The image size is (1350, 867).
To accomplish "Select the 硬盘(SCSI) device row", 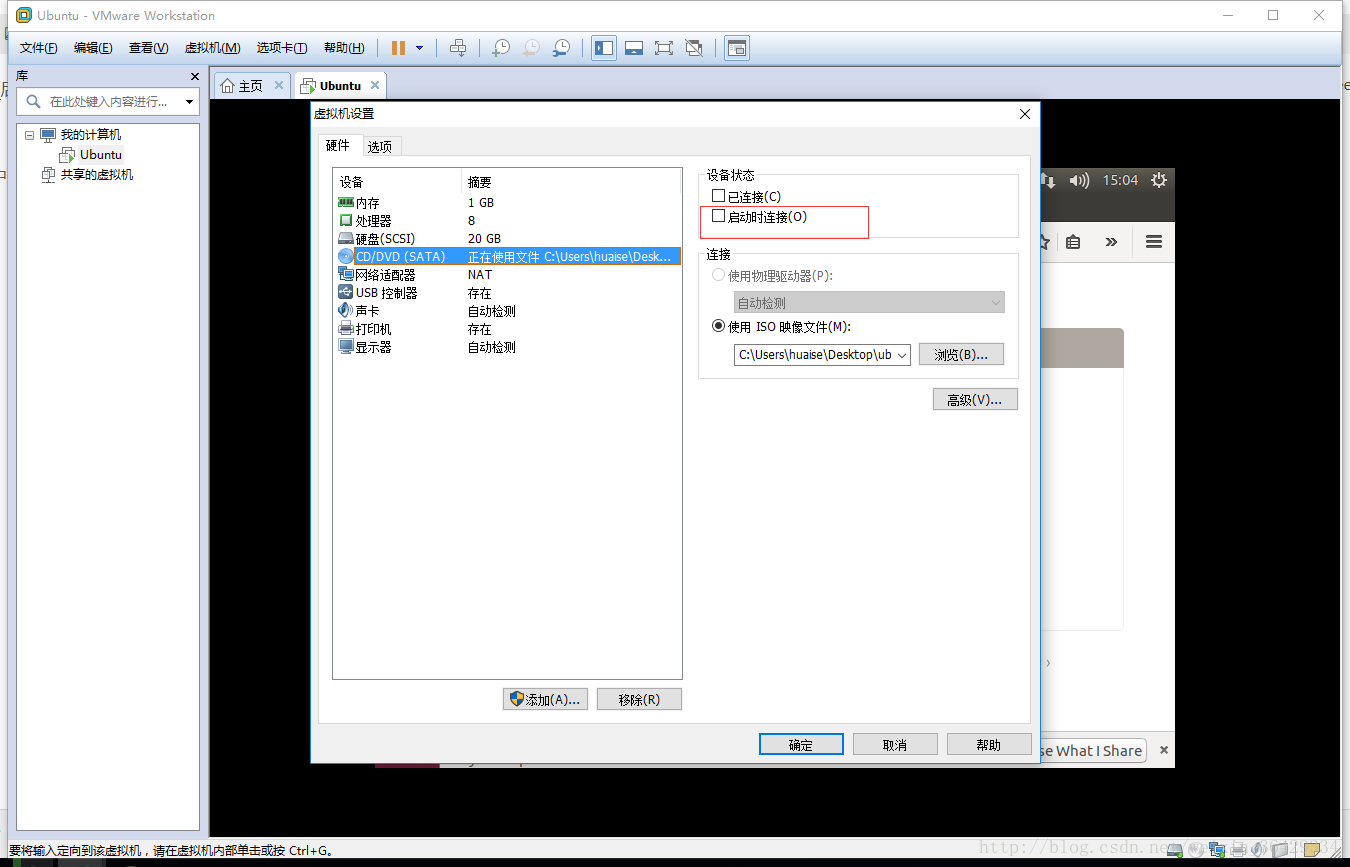I will pos(507,239).
